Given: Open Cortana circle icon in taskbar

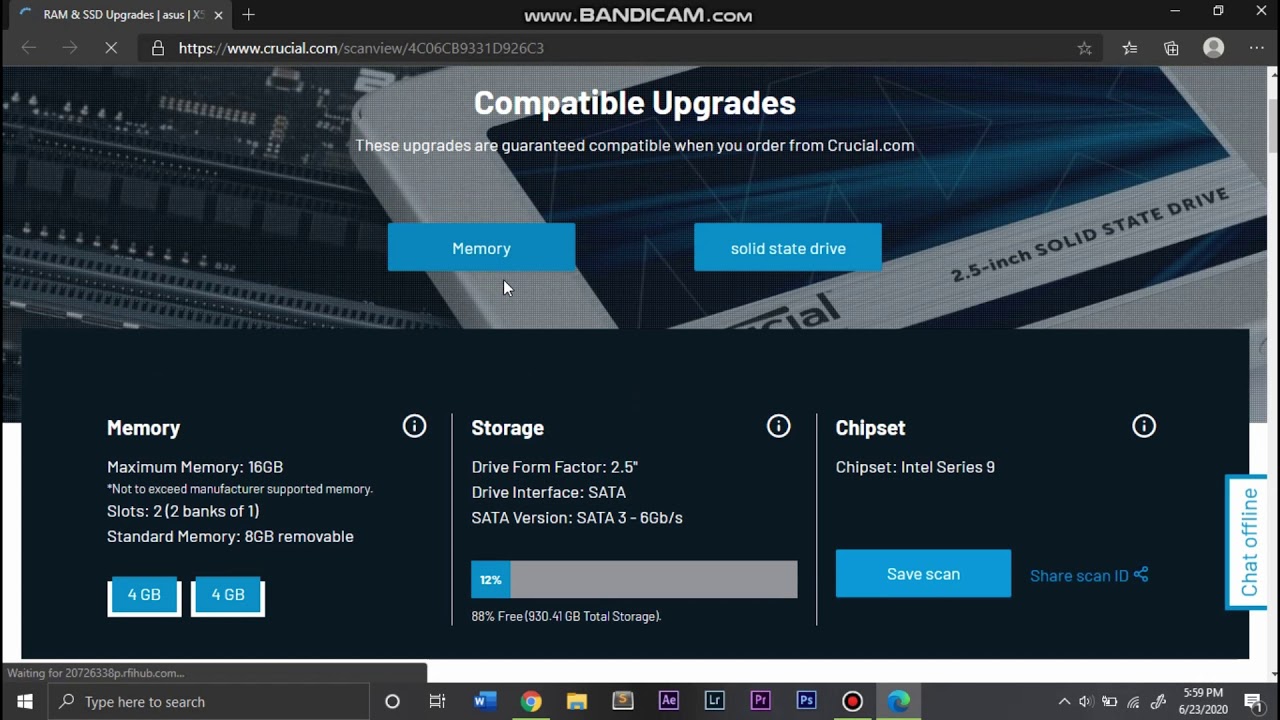Looking at the screenshot, I should coord(392,701).
